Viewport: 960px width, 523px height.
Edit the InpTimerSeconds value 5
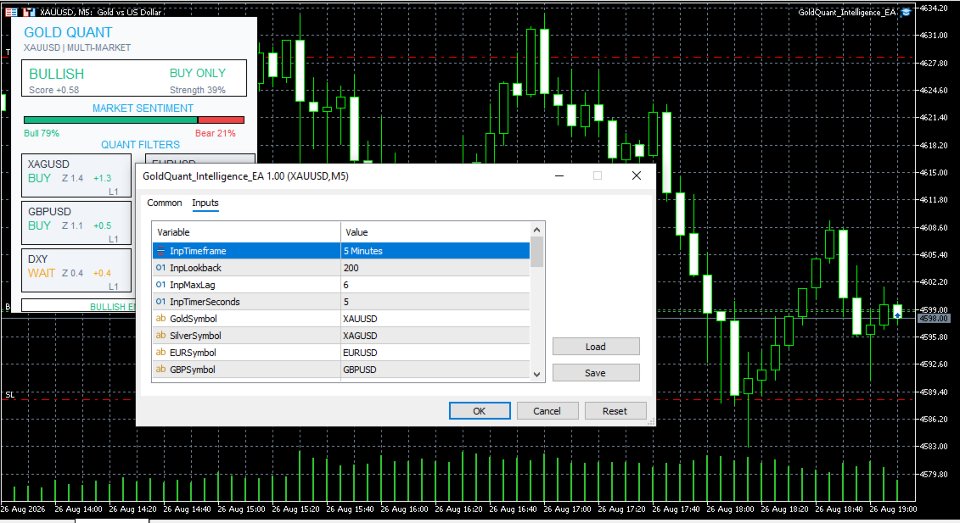[435, 301]
